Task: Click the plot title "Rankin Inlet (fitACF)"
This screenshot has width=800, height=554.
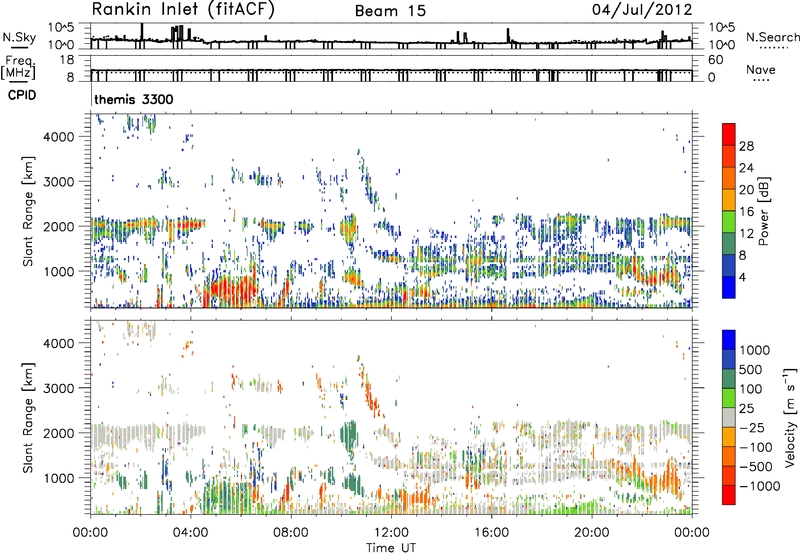Action: [183, 10]
